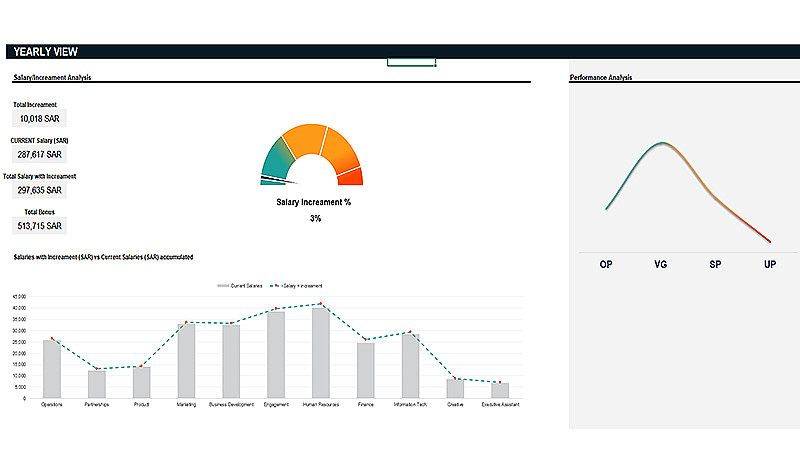Click the Finance bar
This screenshot has height=470, width=800.
365,370
